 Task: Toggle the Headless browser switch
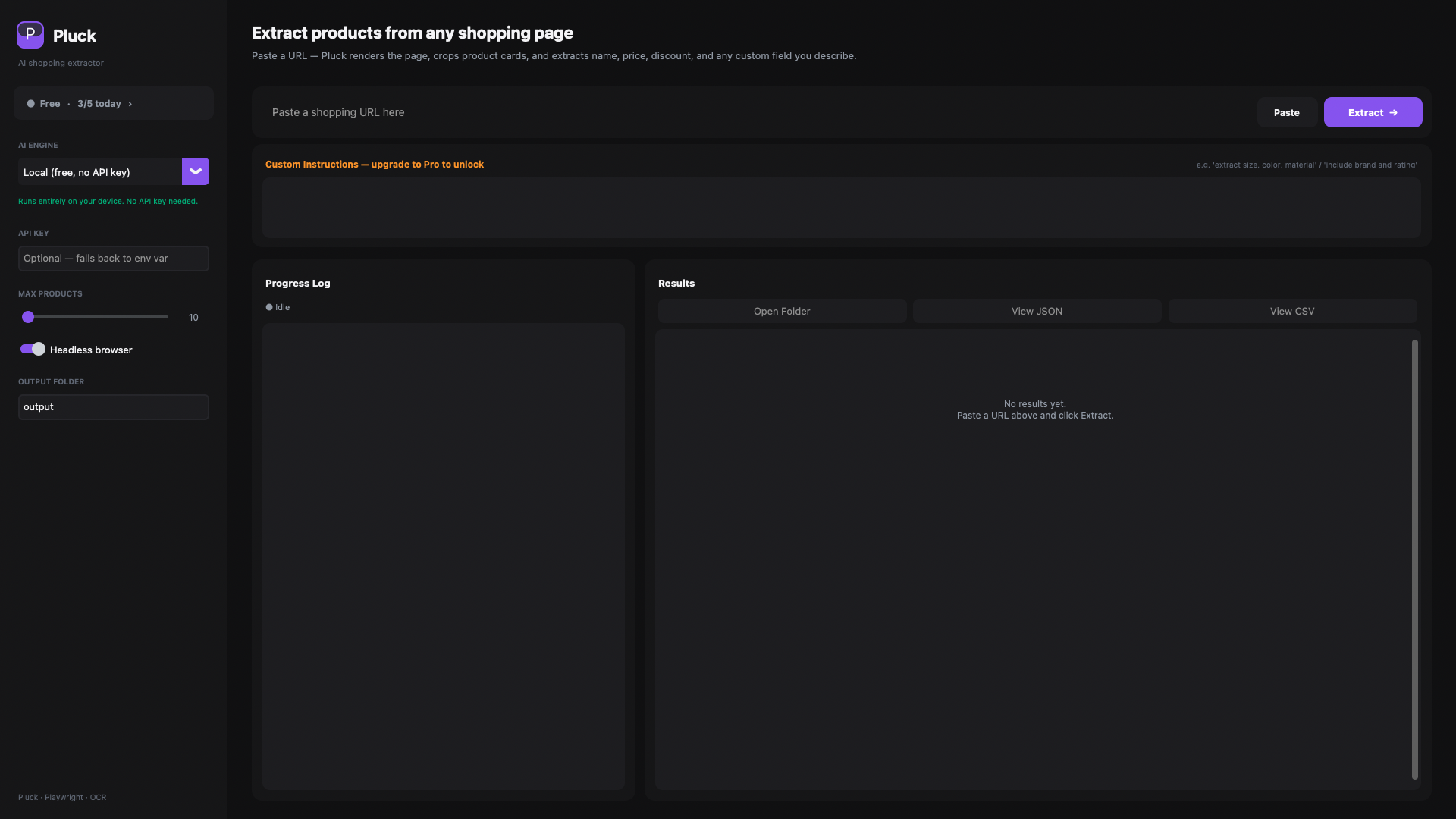point(33,349)
